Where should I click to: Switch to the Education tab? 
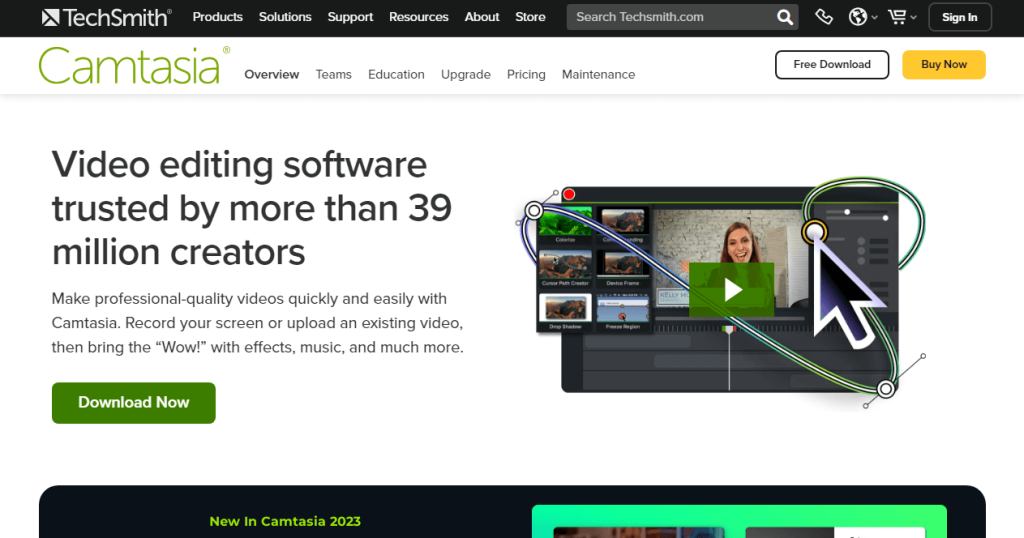point(396,74)
